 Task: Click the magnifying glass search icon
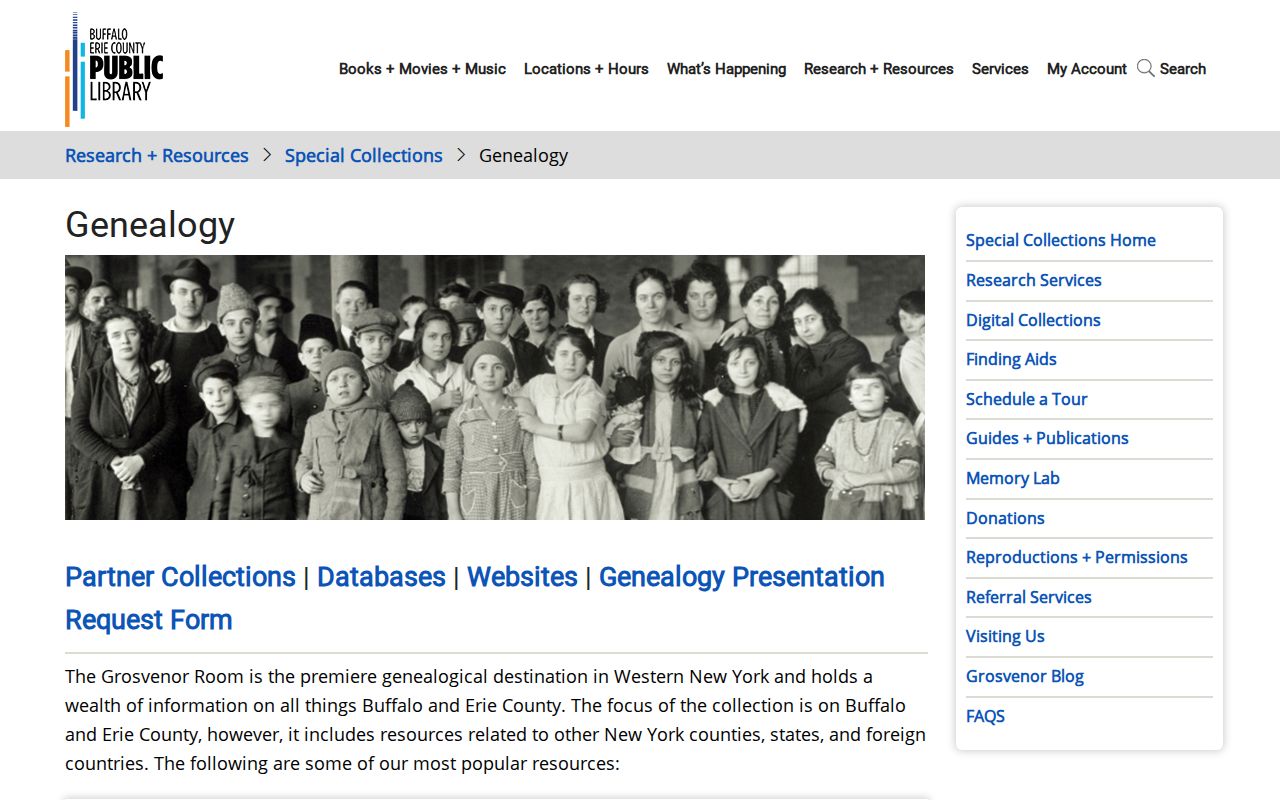[x=1146, y=68]
